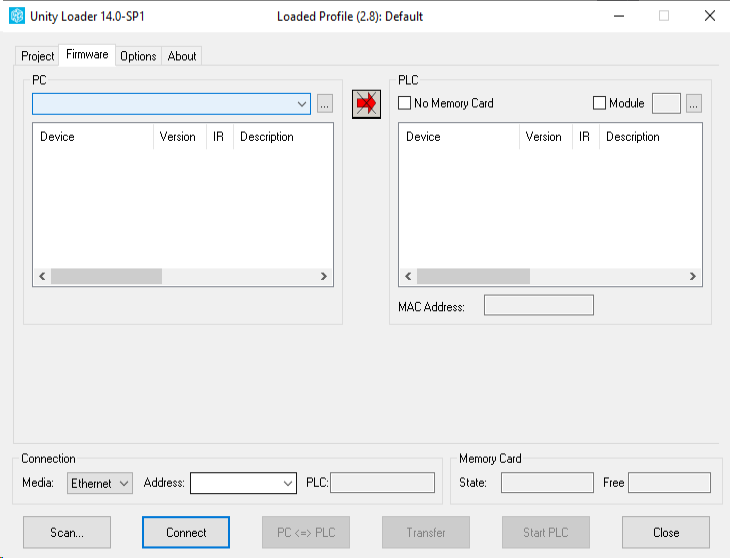Switch to the Project tab
The width and height of the screenshot is (730, 558).
[x=38, y=56]
